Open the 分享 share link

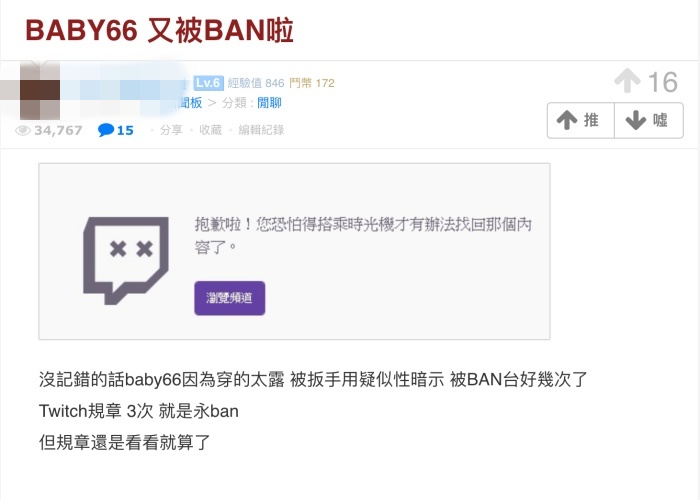171,130
